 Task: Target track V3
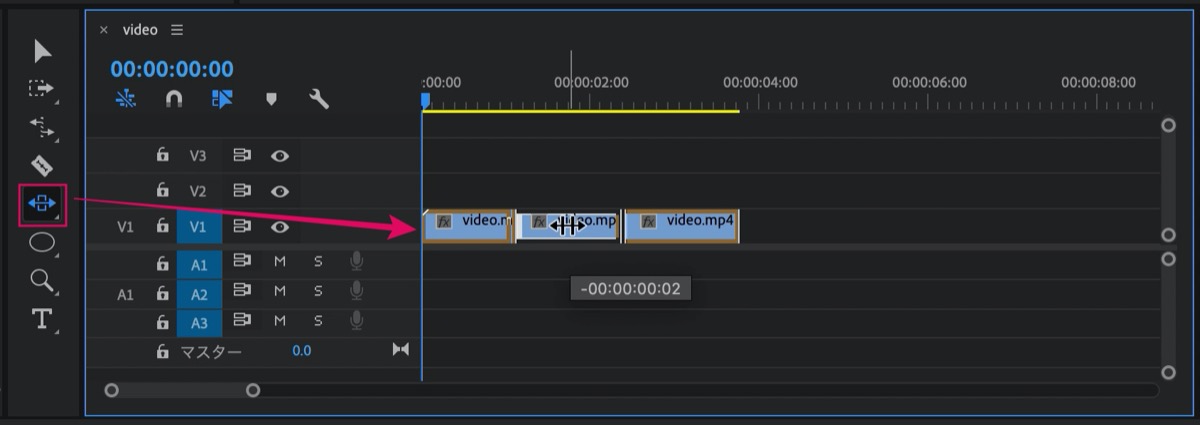pos(198,156)
